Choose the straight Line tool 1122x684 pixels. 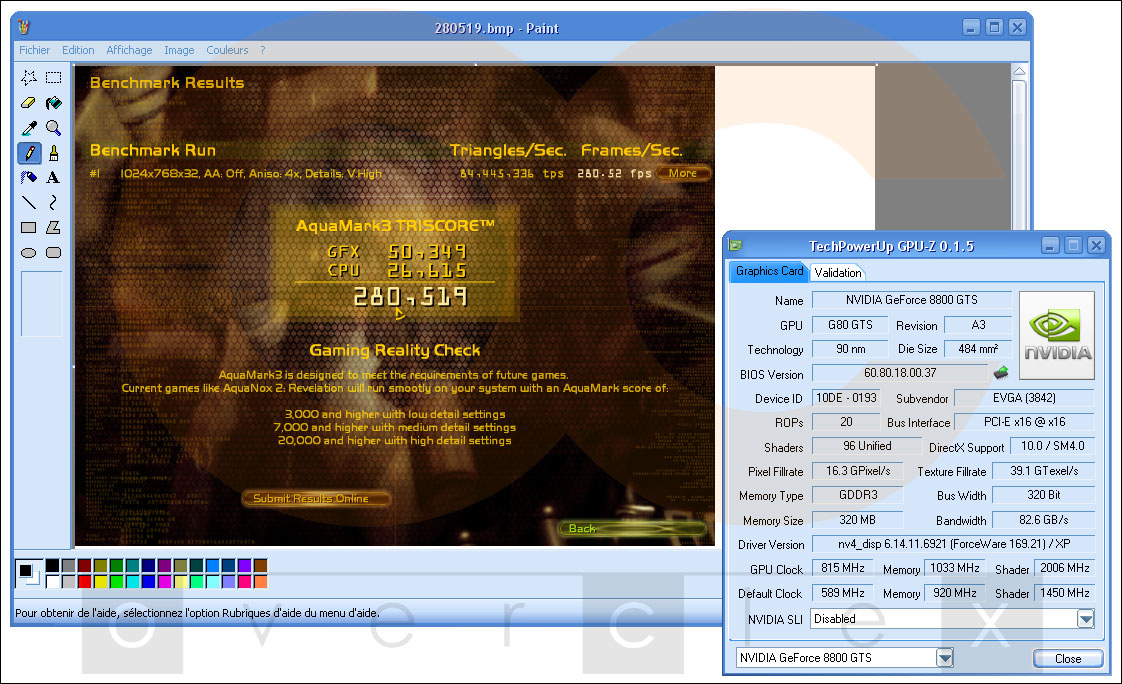point(29,202)
